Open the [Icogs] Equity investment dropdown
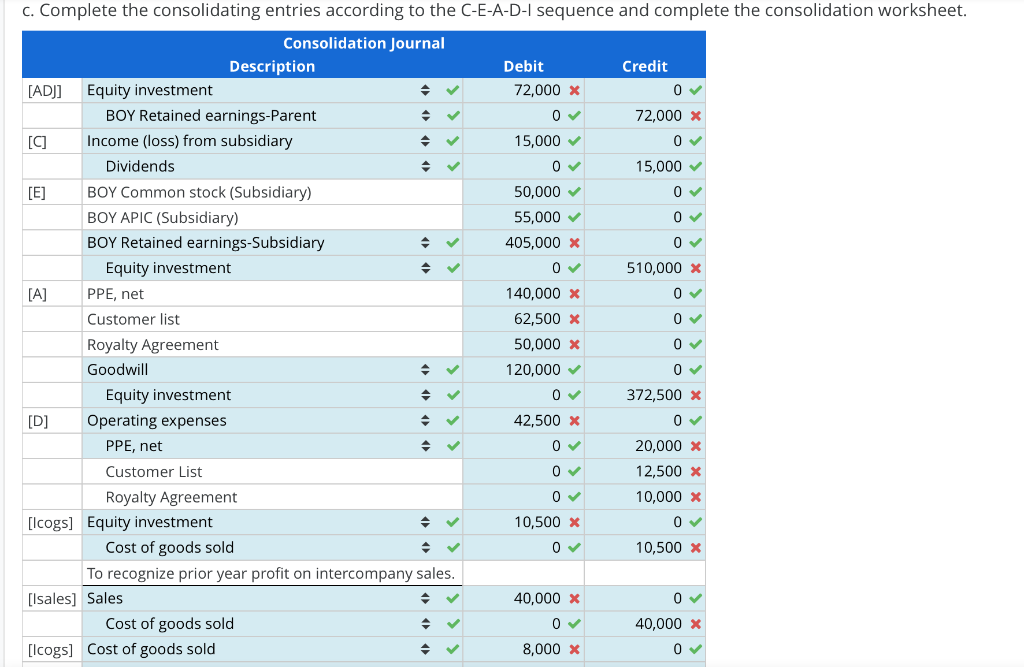The image size is (1024, 667). click(272, 522)
